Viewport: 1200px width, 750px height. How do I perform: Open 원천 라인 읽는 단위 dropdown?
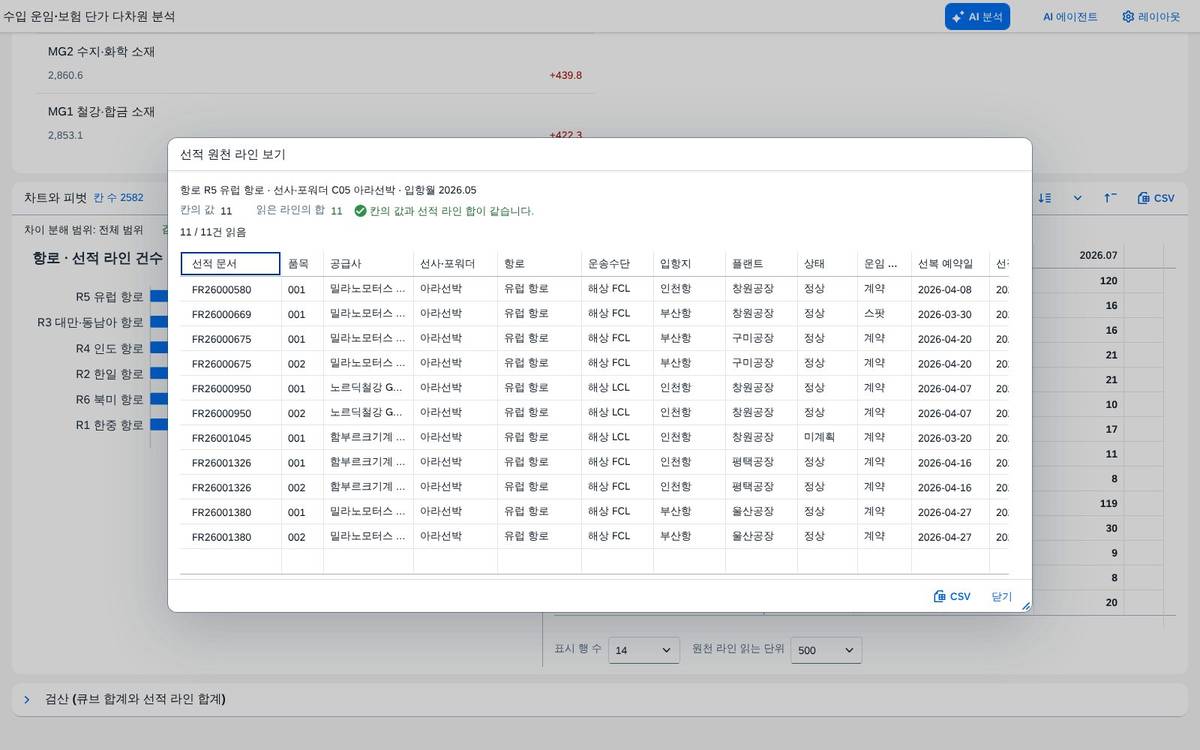point(826,650)
